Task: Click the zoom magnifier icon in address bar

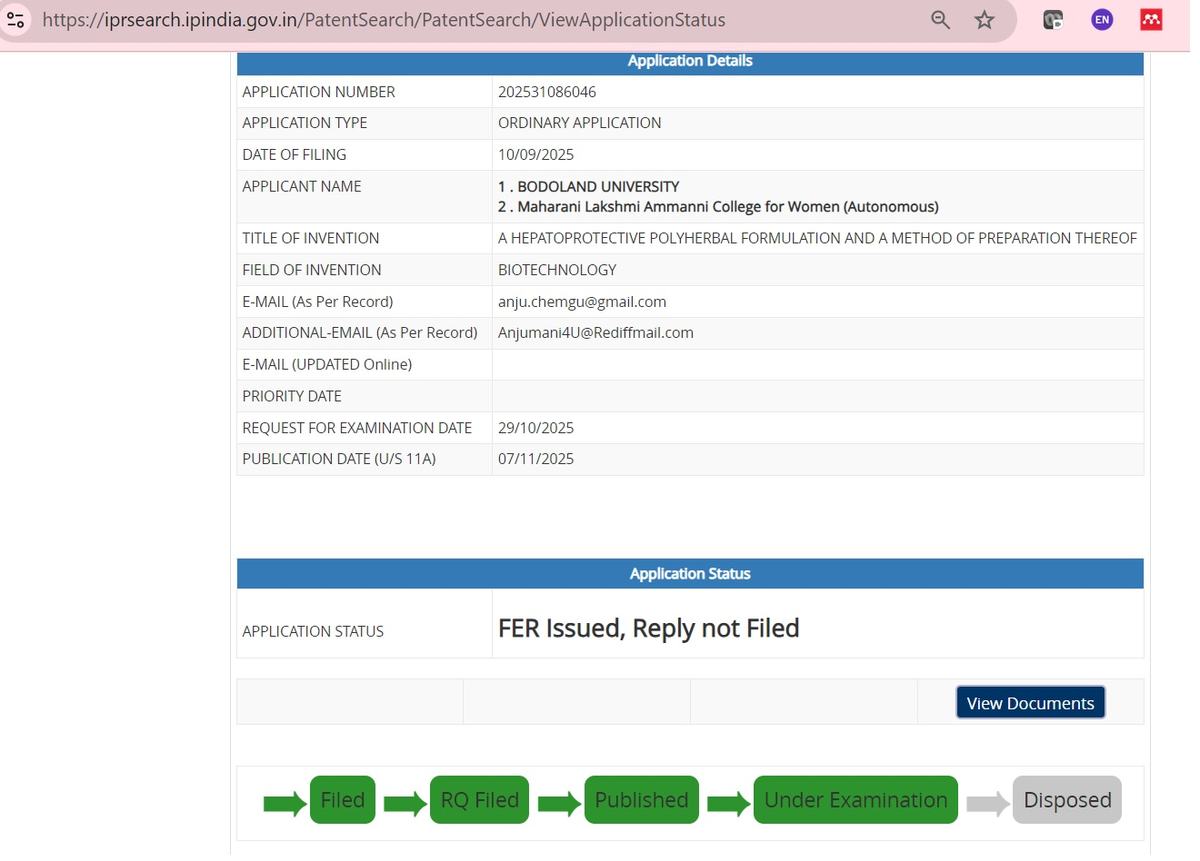Action: pyautogui.click(x=940, y=20)
